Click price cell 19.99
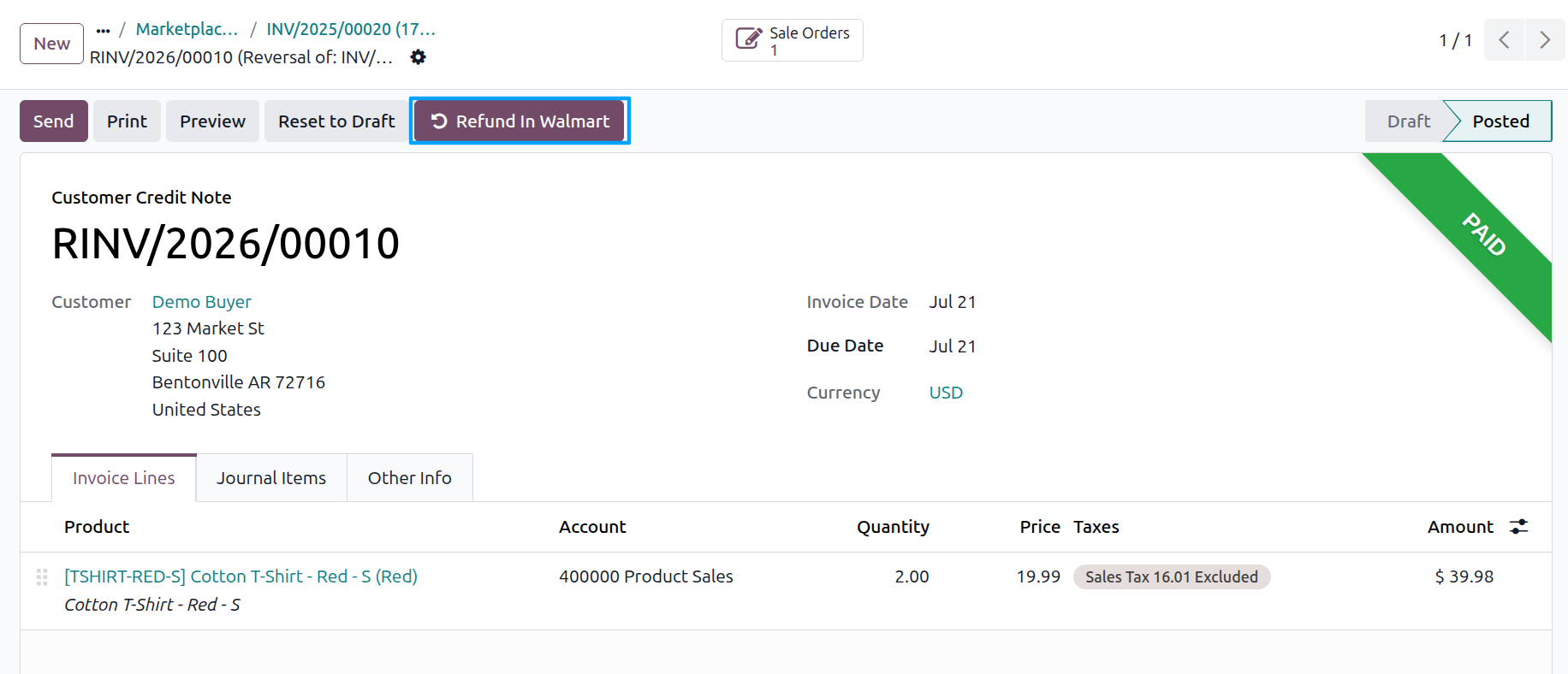The height and width of the screenshot is (674, 1568). (1038, 576)
